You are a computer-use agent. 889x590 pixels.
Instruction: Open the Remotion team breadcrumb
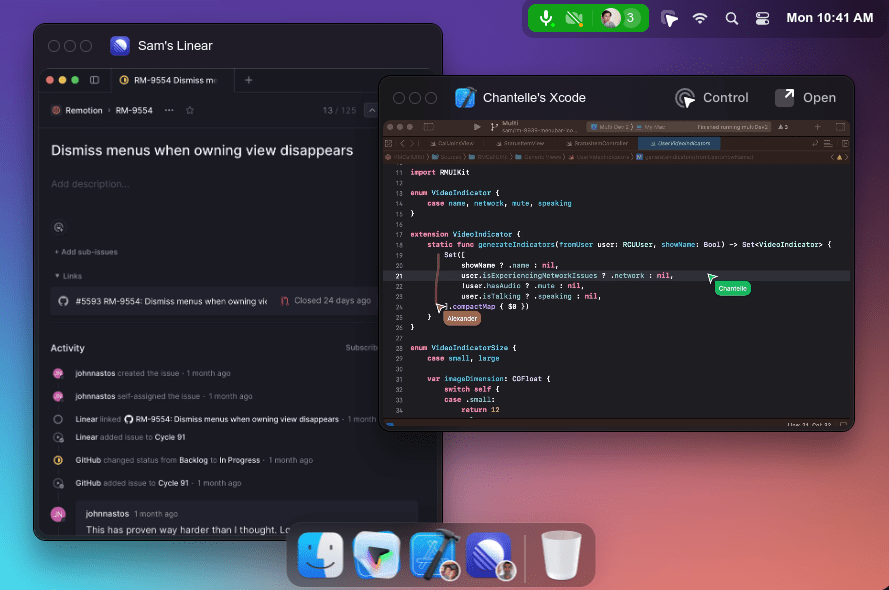(x=77, y=111)
